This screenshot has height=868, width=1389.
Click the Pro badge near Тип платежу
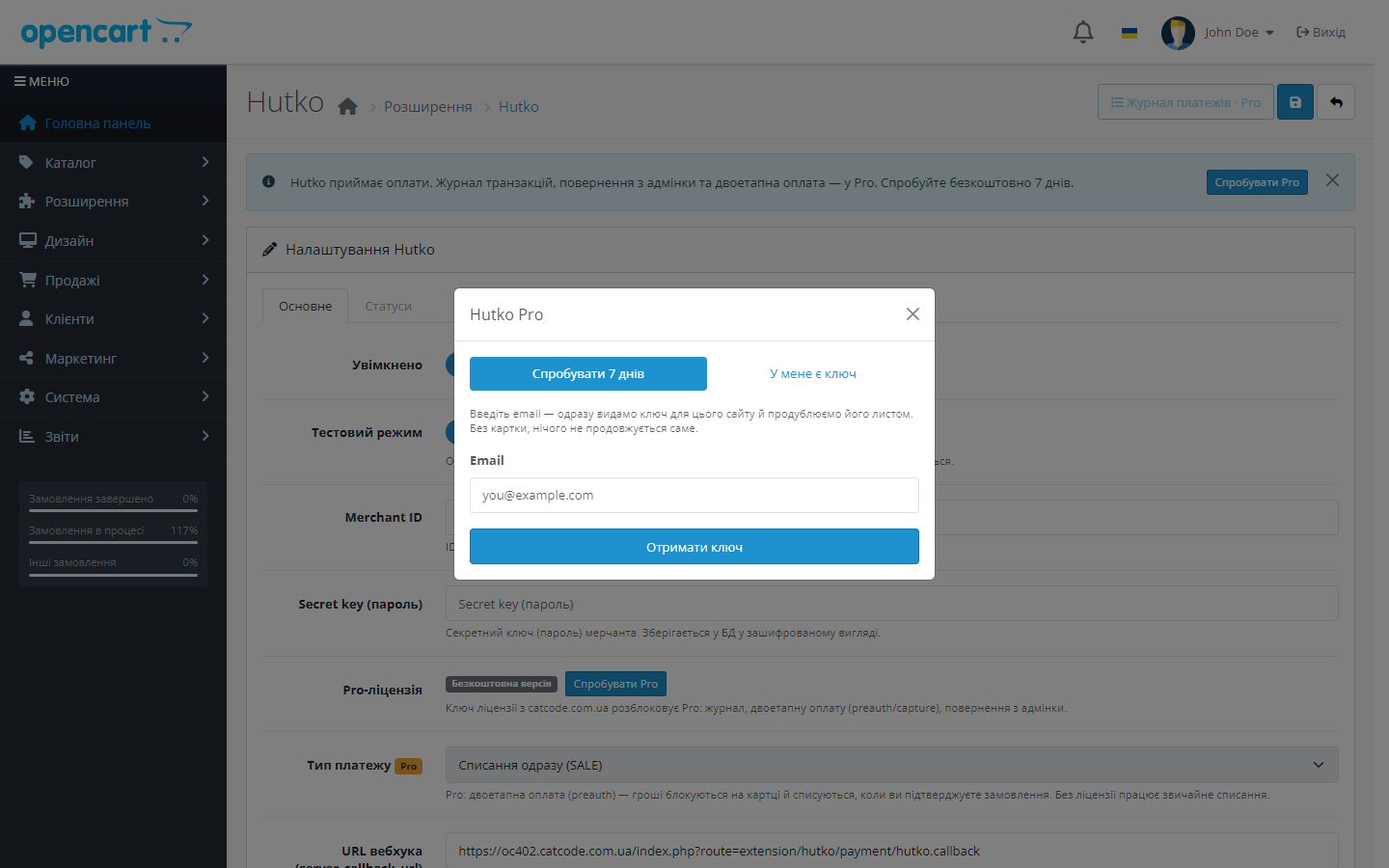(x=409, y=766)
